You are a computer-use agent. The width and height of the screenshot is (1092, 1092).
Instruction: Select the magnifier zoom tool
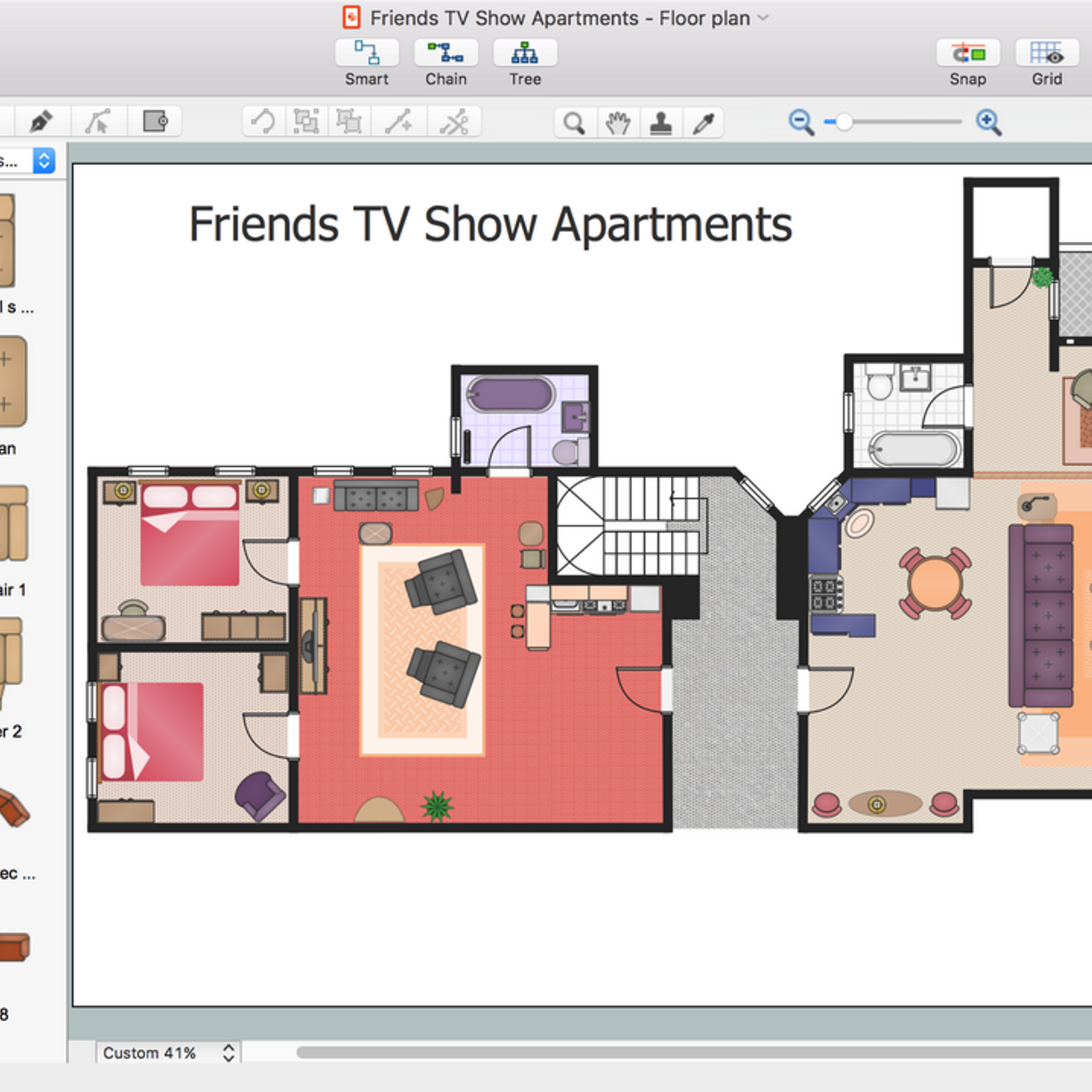tap(575, 124)
